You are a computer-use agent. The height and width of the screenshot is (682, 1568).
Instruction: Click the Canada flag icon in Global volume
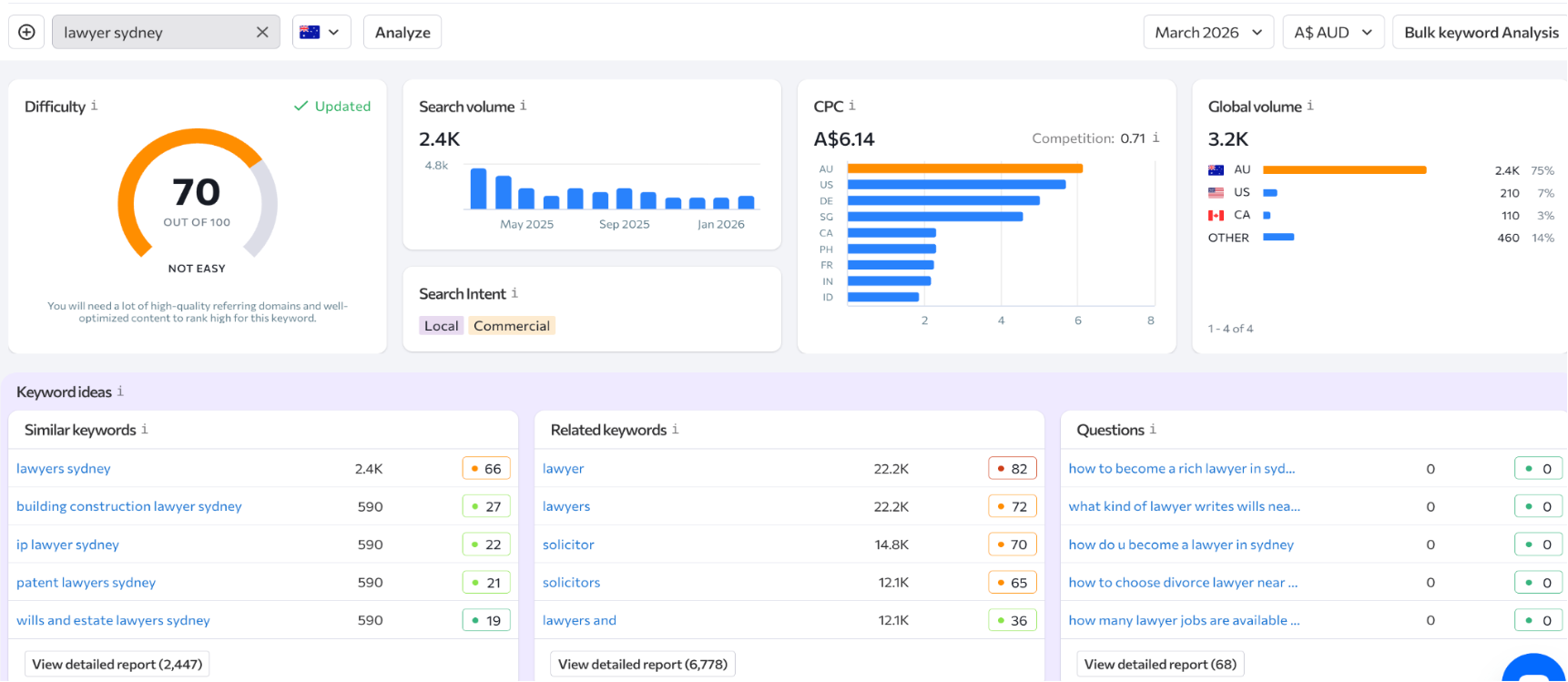point(1216,216)
